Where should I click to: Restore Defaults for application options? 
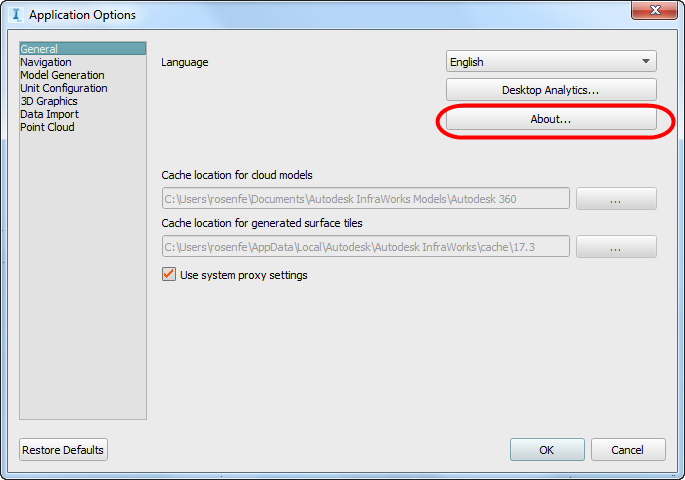click(63, 449)
